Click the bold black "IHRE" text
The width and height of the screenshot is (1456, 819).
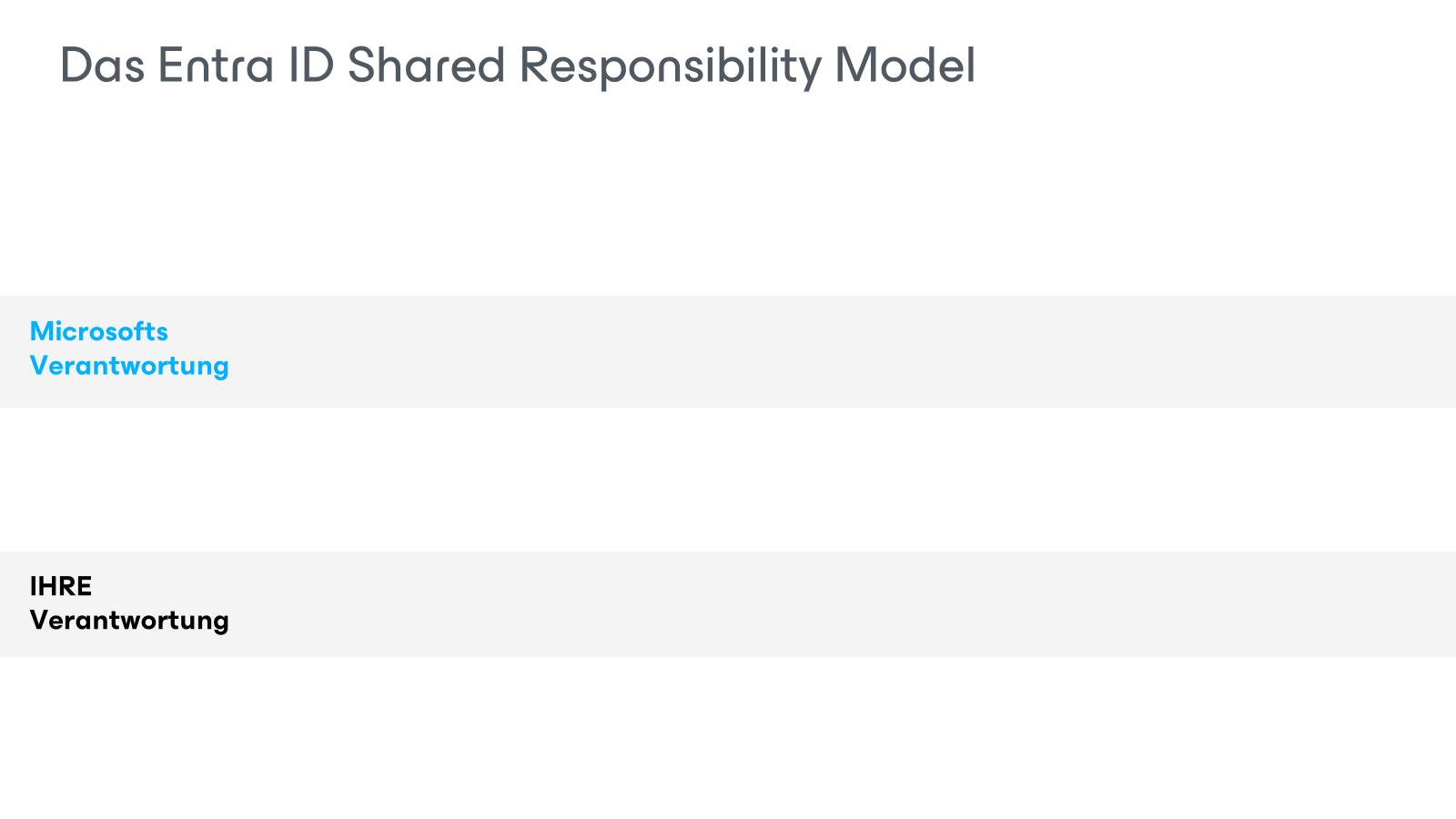coord(61,586)
